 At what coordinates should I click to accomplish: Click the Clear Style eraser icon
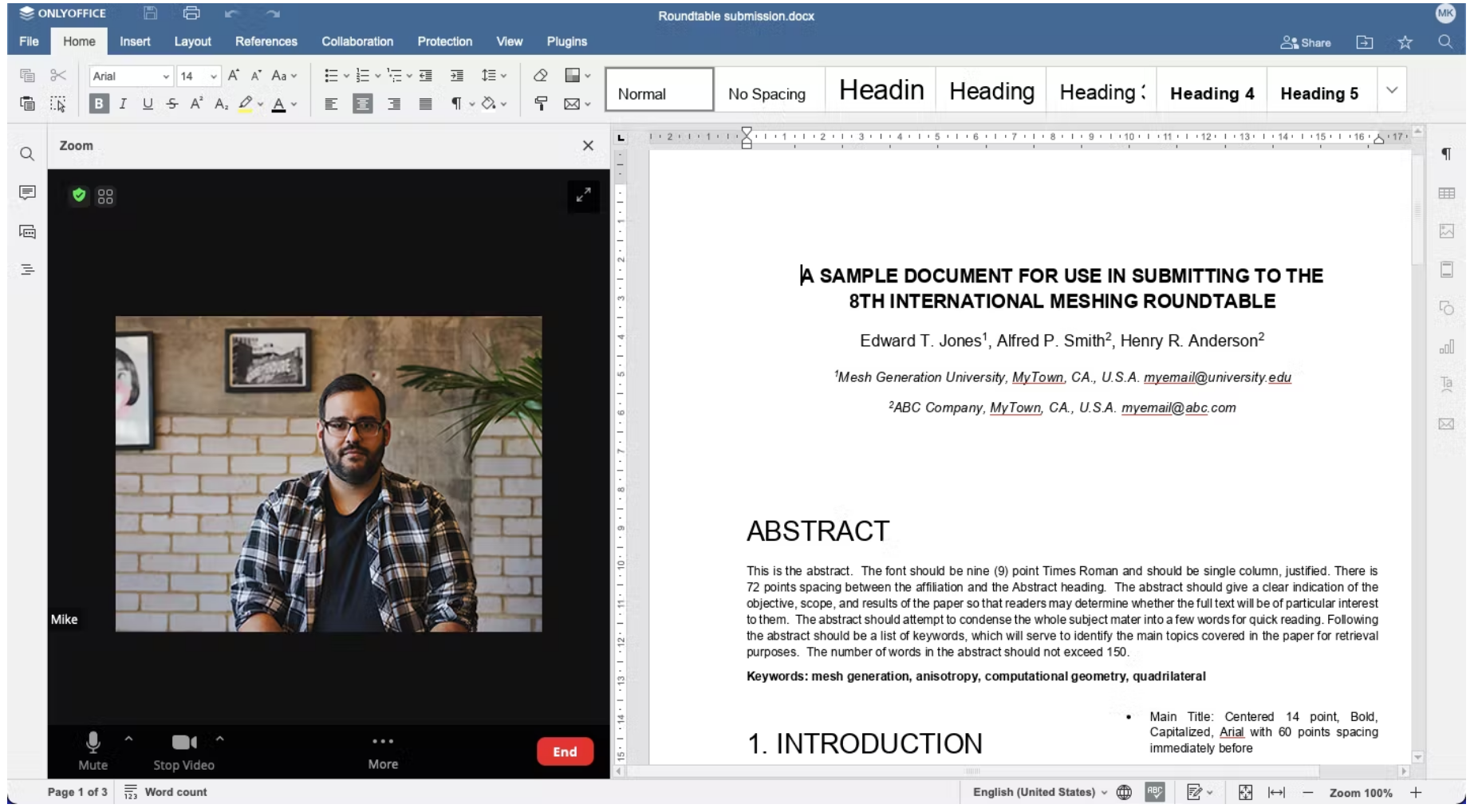[x=540, y=76]
